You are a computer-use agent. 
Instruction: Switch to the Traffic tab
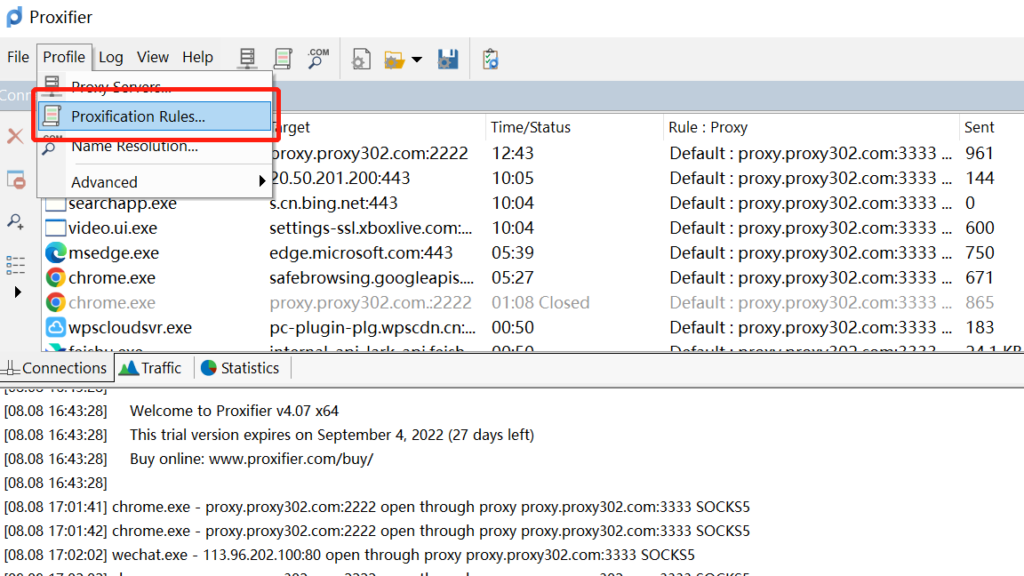151,368
